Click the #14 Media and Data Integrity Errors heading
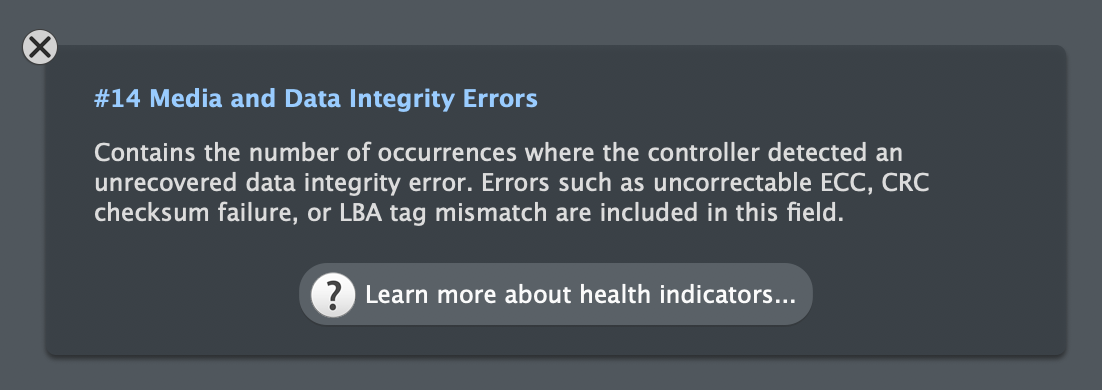 (316, 98)
